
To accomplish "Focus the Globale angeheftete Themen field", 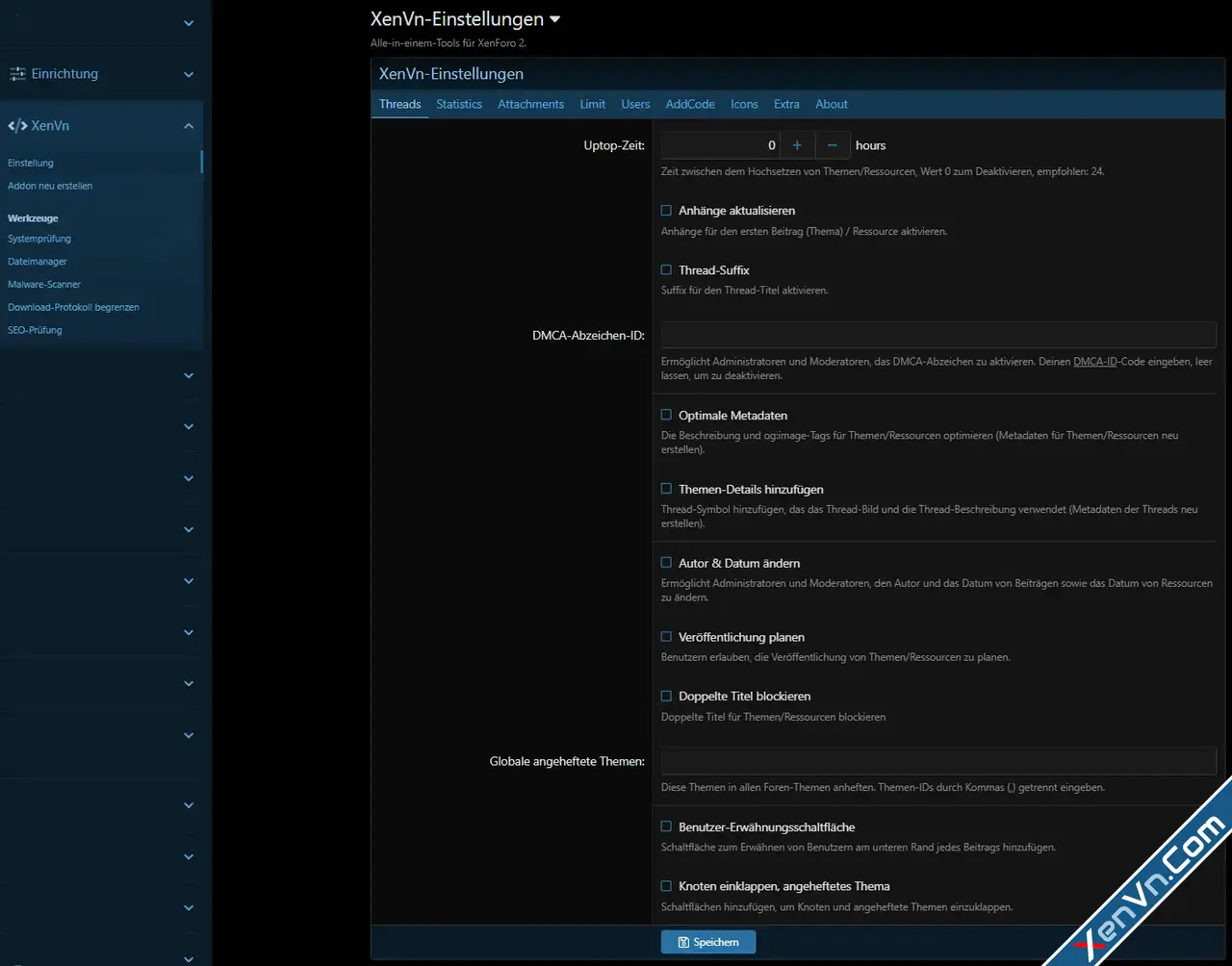I will (938, 761).
